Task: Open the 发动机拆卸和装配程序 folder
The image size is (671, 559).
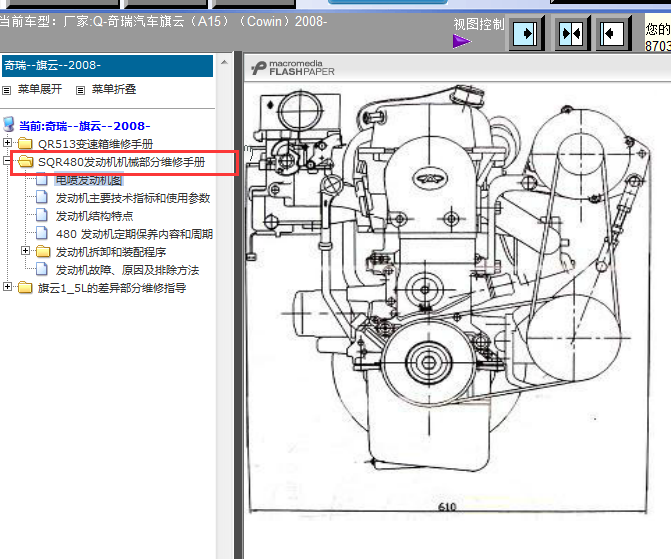Action: pyautogui.click(x=111, y=252)
